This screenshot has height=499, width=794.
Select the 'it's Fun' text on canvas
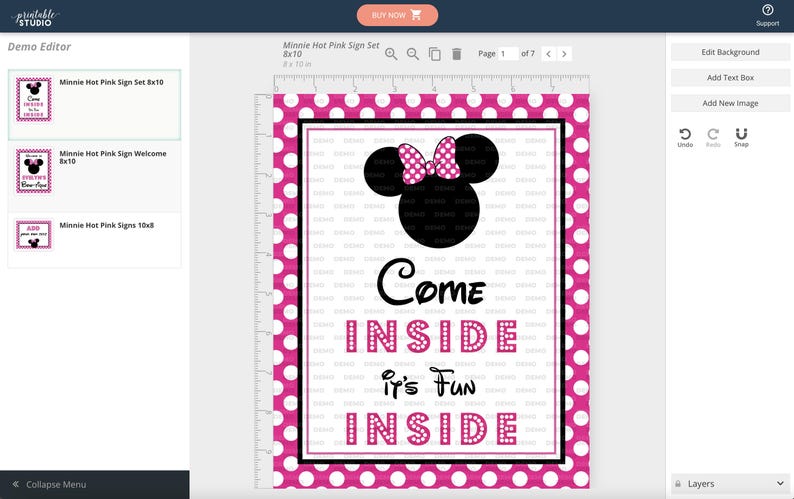pos(428,383)
